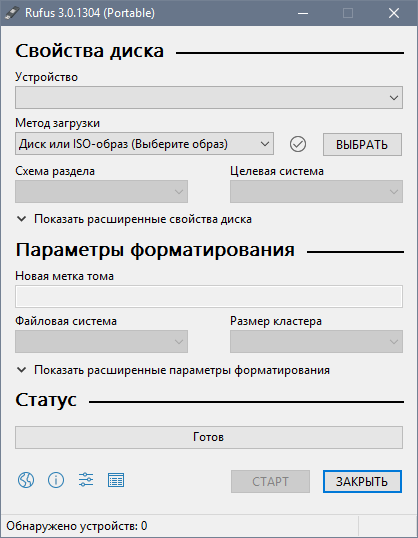Open the Файловая система dropdown

click(x=101, y=341)
